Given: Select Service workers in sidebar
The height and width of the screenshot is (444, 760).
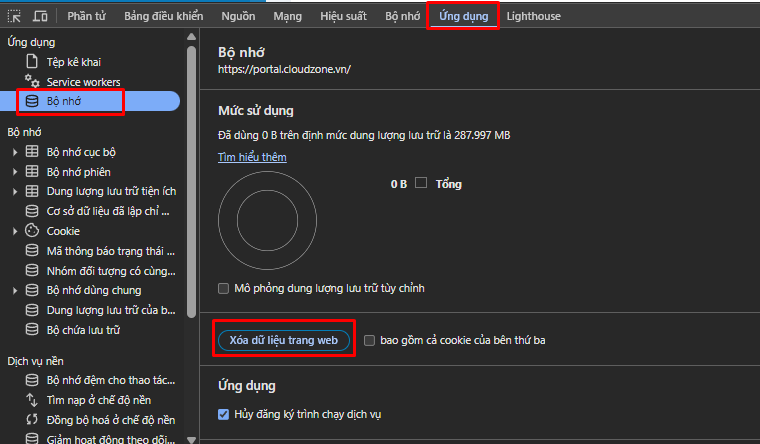Looking at the screenshot, I should tap(83, 82).
